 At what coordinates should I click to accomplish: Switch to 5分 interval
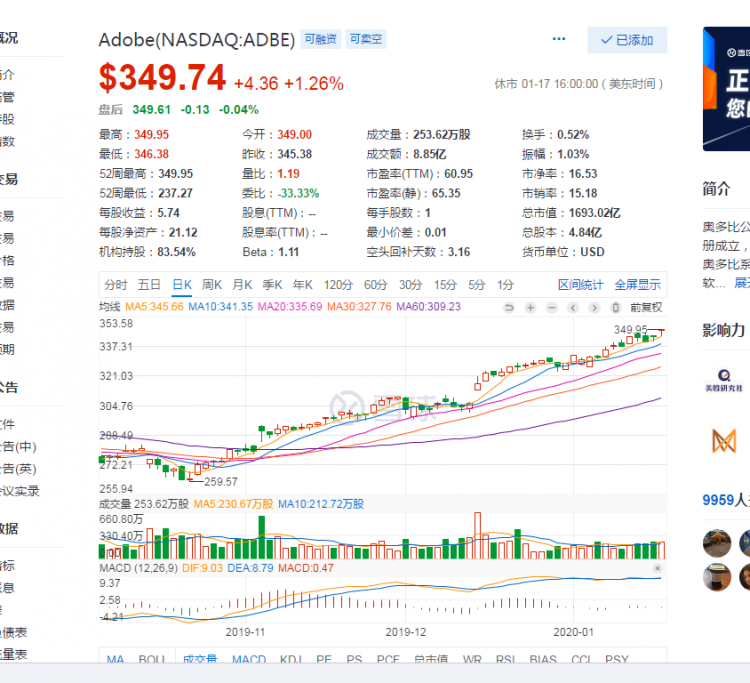(476, 285)
